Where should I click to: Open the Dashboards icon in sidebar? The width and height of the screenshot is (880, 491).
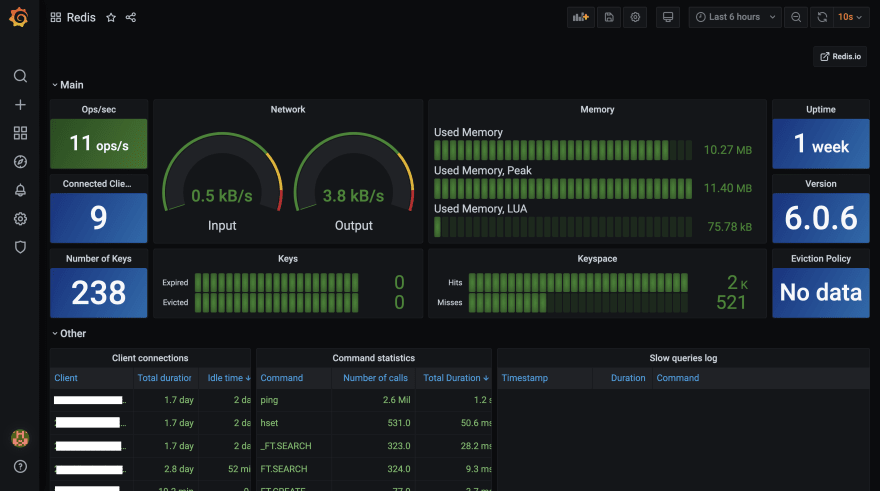coord(20,133)
